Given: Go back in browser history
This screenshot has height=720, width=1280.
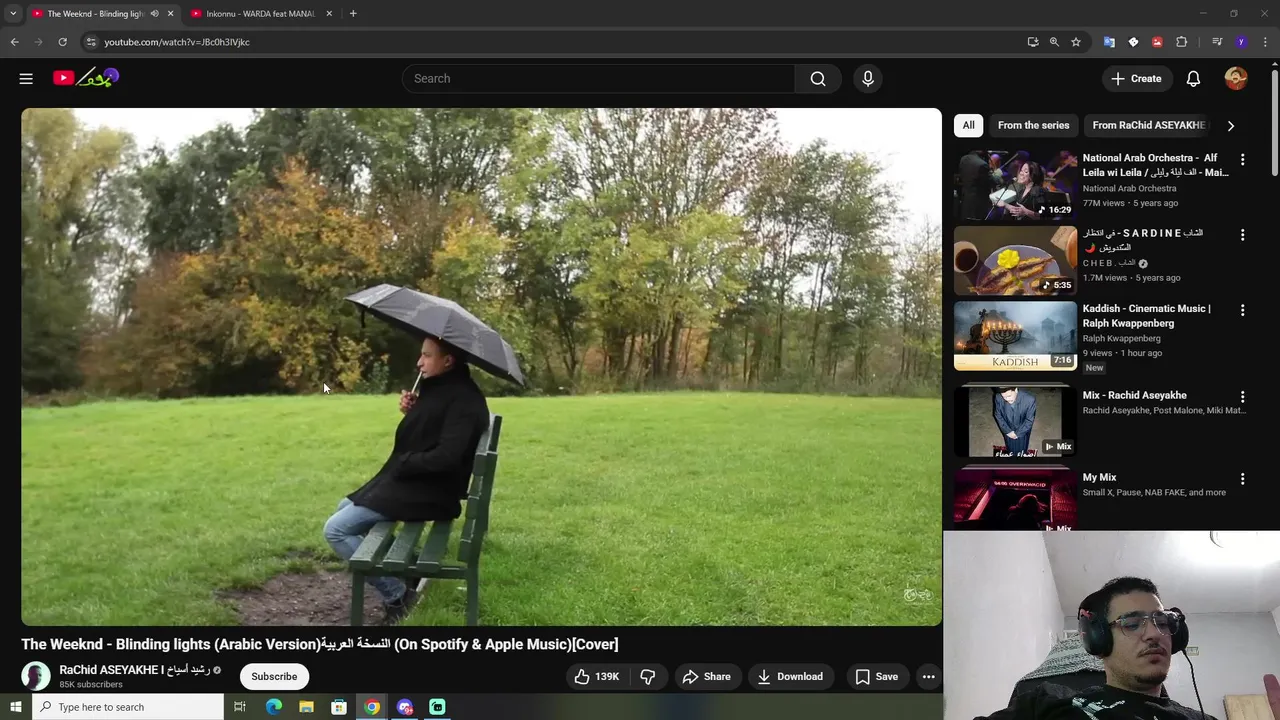Looking at the screenshot, I should tap(15, 42).
